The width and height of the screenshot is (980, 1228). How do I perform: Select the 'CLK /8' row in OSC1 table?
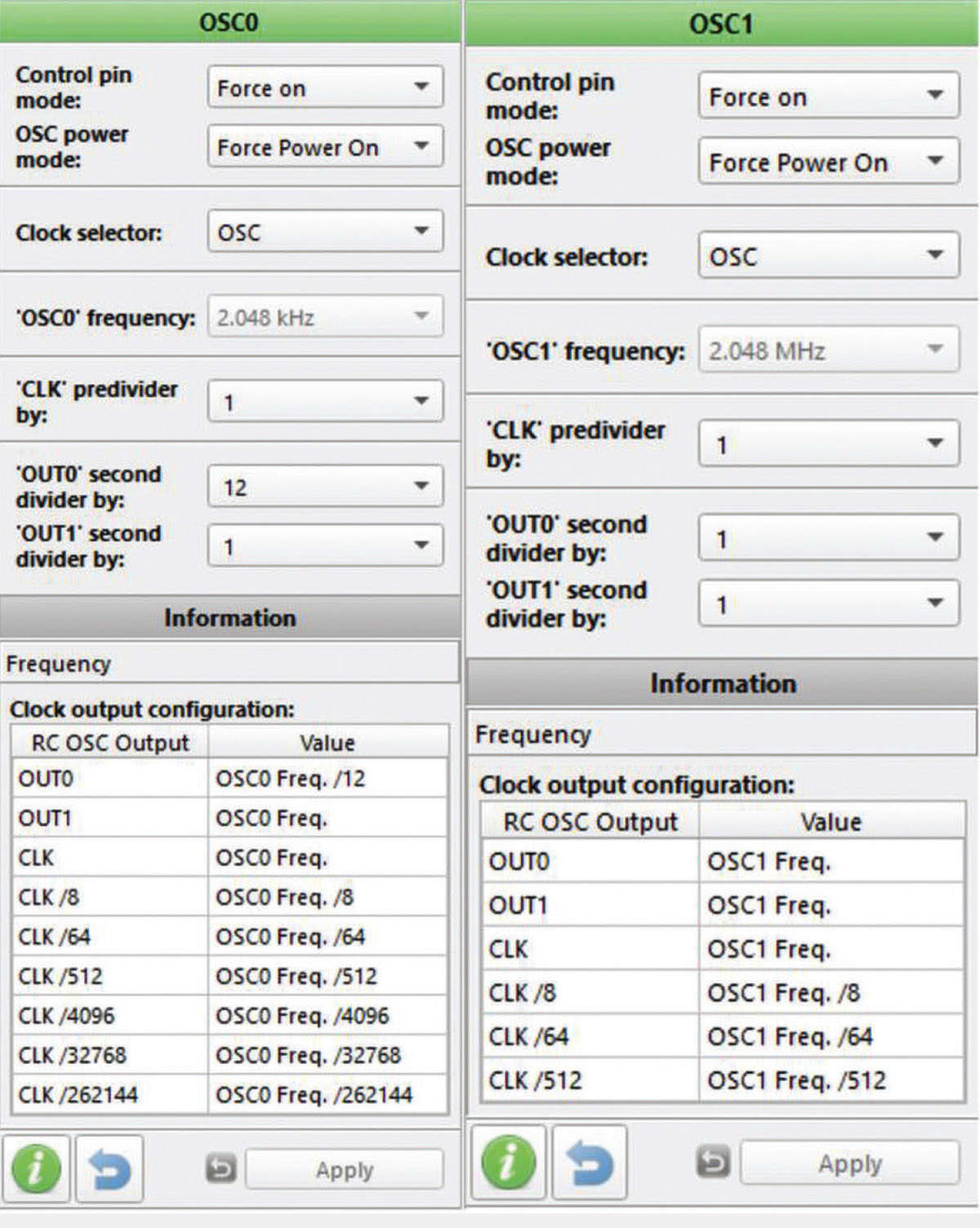pyautogui.click(x=723, y=992)
